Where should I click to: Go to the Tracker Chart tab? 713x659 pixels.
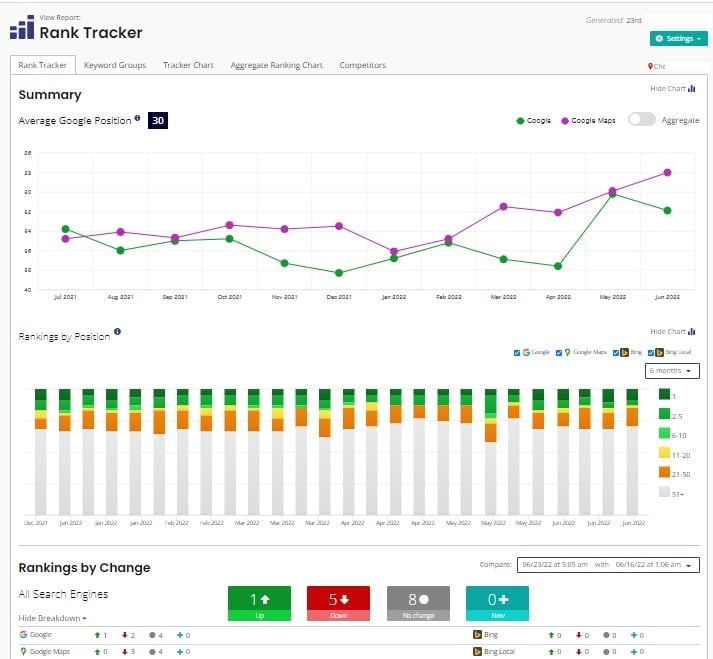188,65
